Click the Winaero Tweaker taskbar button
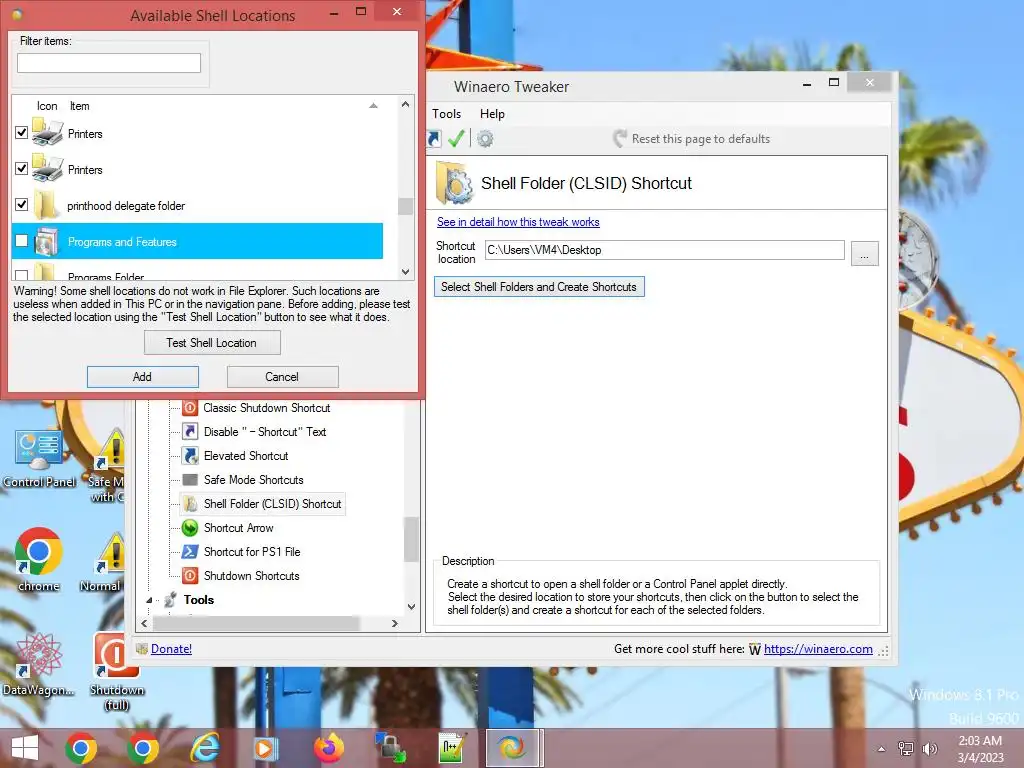Viewport: 1024px width, 768px height. (514, 748)
